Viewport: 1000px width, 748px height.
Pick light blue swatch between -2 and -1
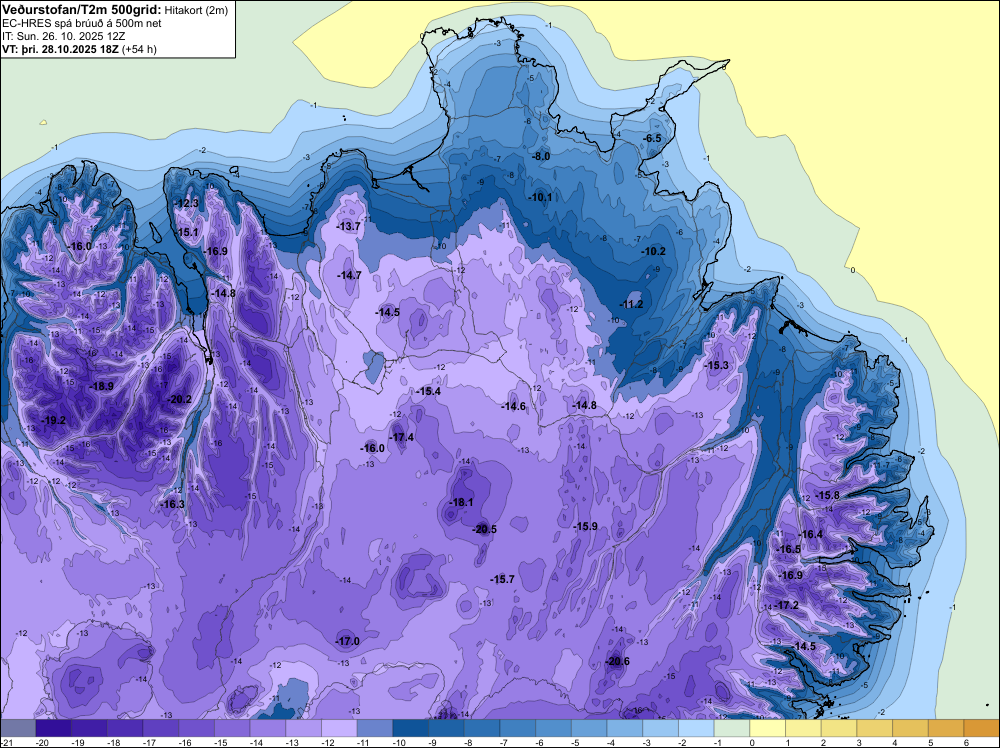point(696,728)
